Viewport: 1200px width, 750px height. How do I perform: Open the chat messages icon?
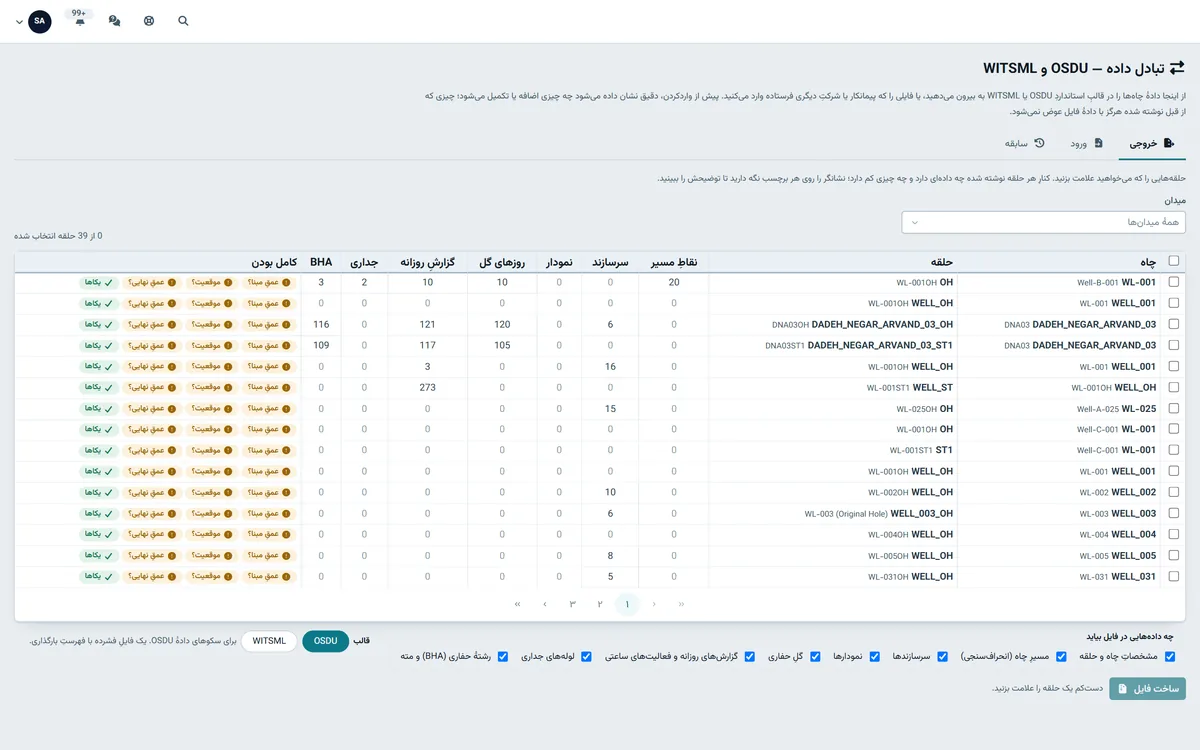coord(114,20)
